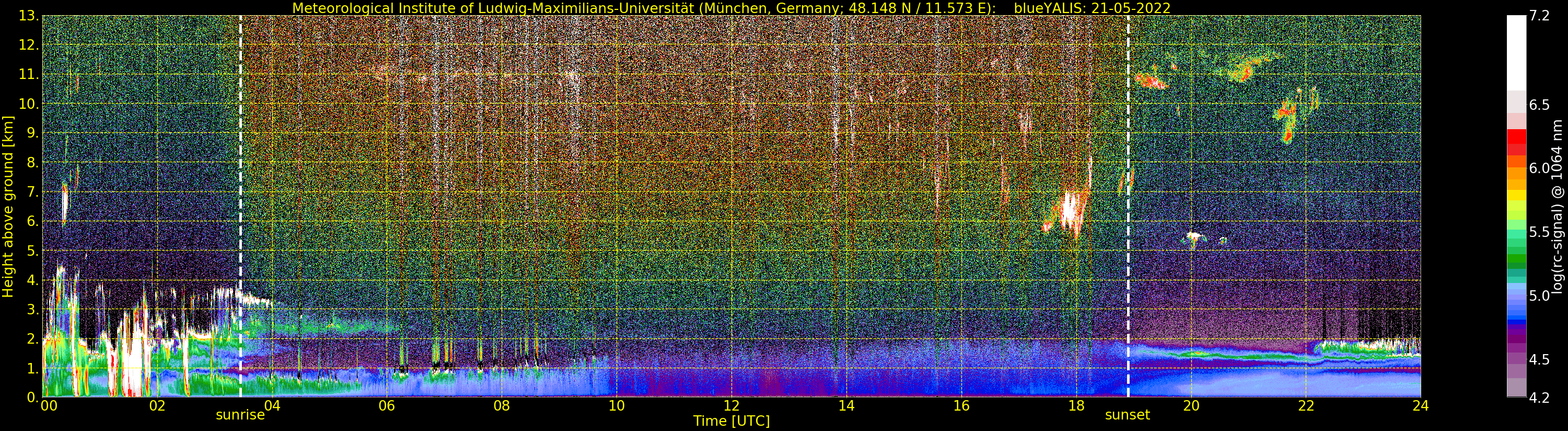Click the height tick label 13

(29, 16)
